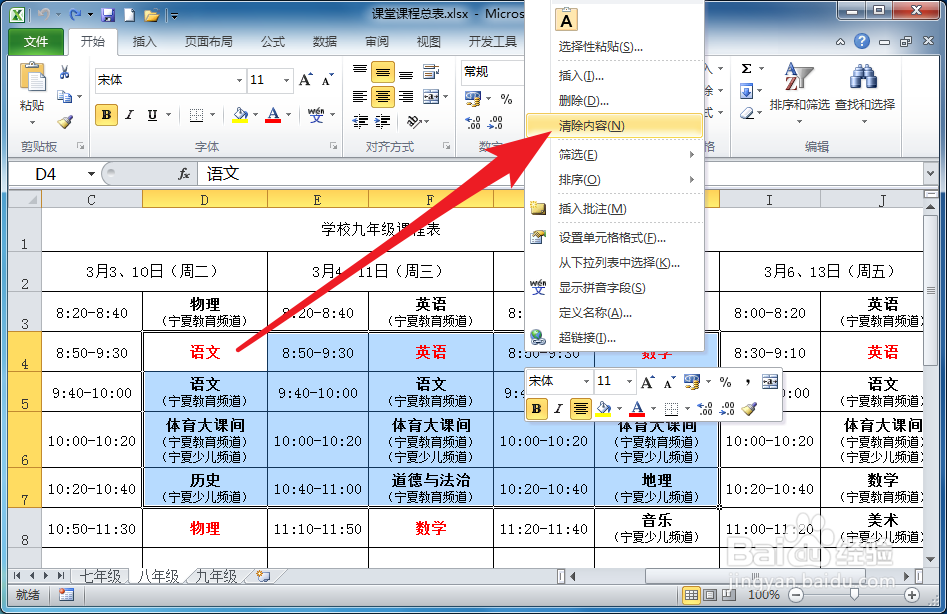Open the 宋体 font name dropdown
Viewport: 947px width, 614px height.
pos(237,80)
